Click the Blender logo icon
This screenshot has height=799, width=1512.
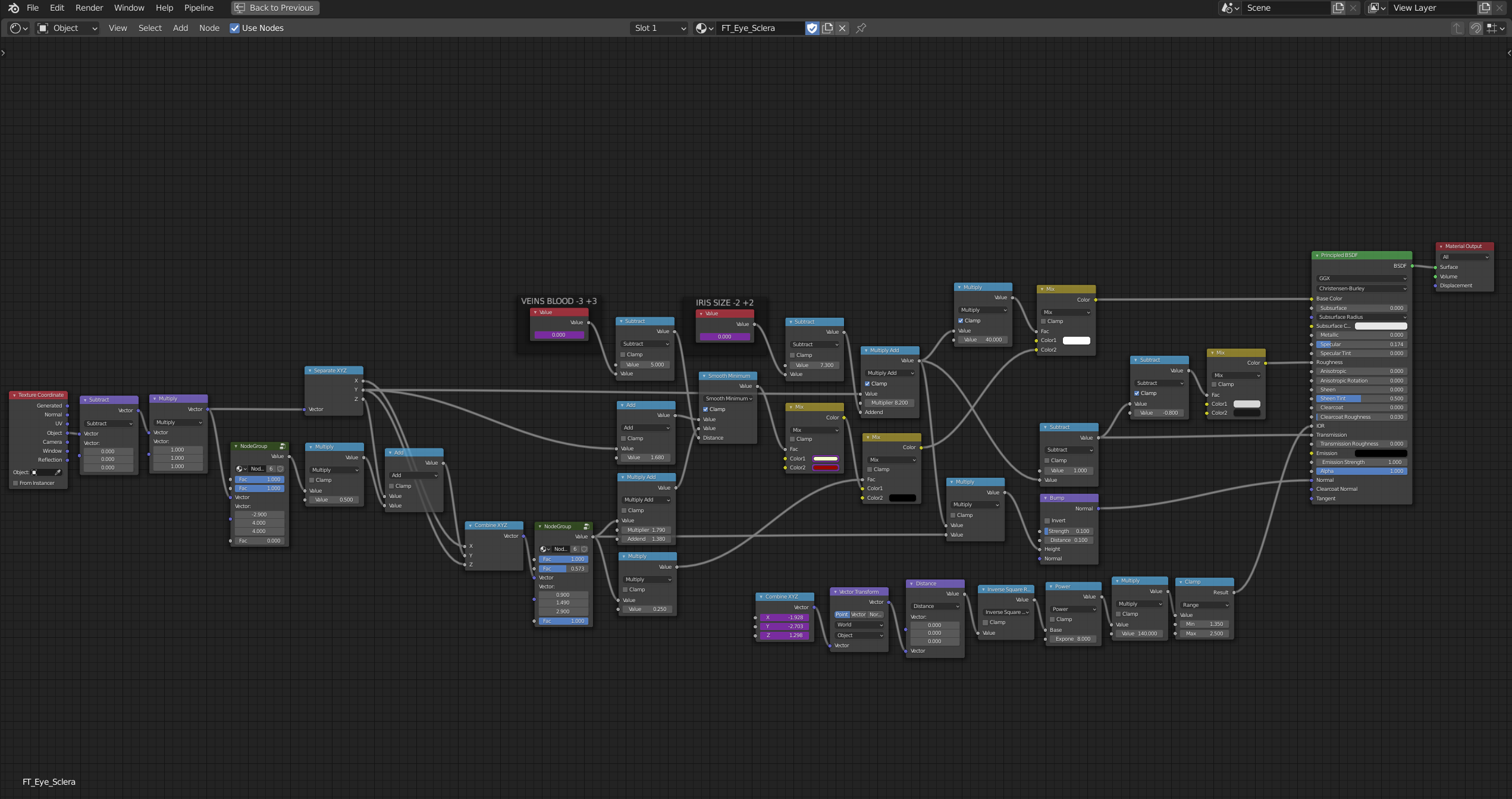tap(13, 8)
